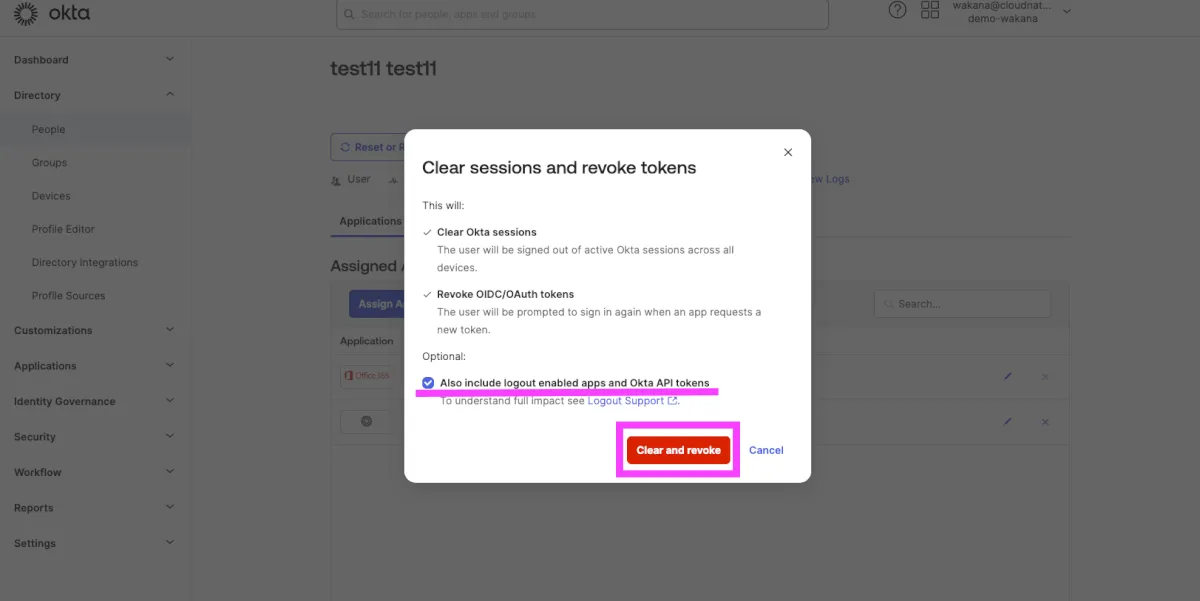Screen dimensions: 1200x601
Task: Click pencil edit icon for Office 365
Action: point(1008,376)
